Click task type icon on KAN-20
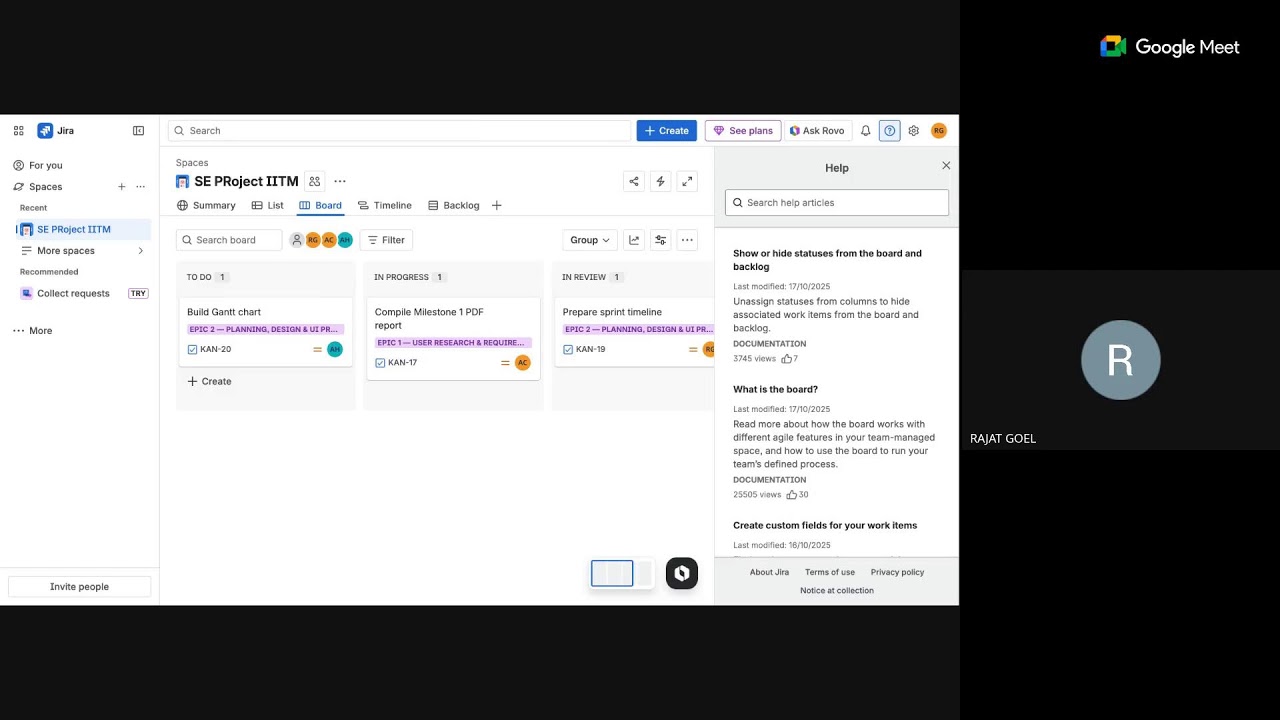1280x720 pixels. coord(192,349)
